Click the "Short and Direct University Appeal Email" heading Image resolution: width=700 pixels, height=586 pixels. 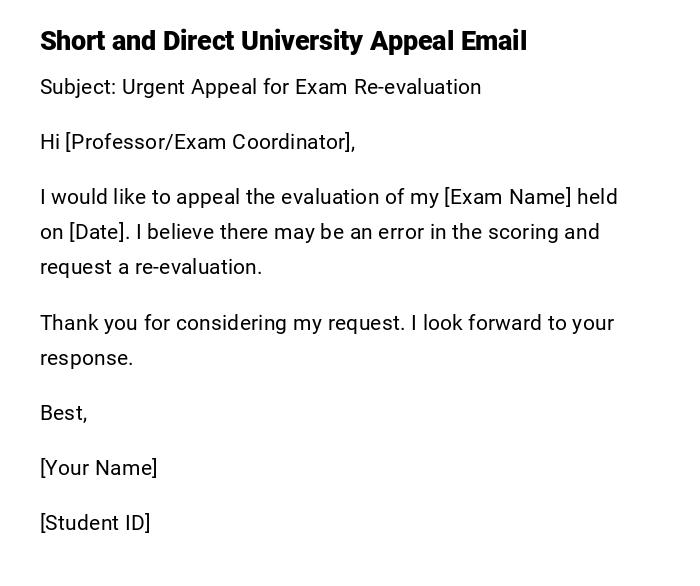283,41
